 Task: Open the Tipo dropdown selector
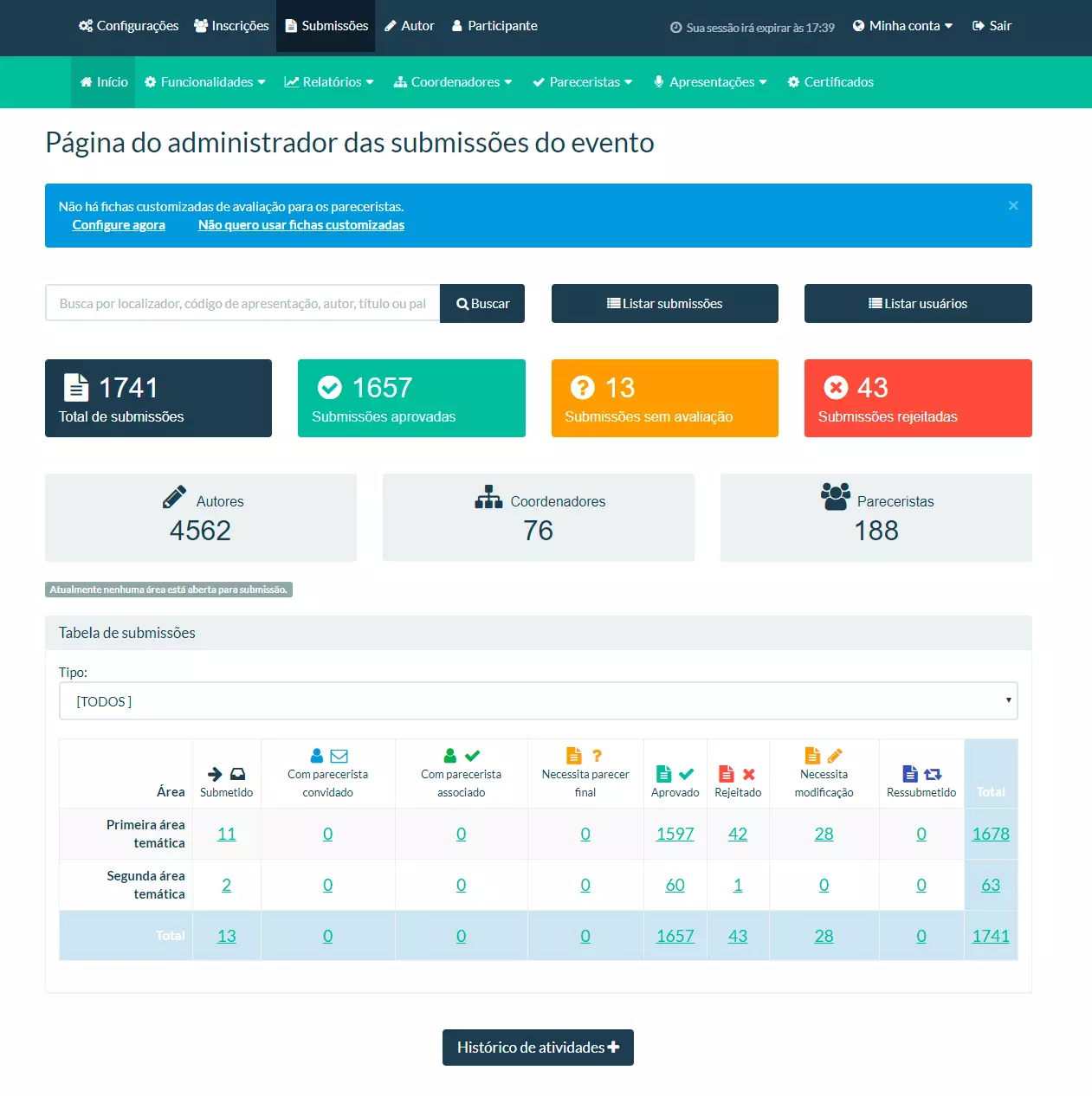point(538,701)
